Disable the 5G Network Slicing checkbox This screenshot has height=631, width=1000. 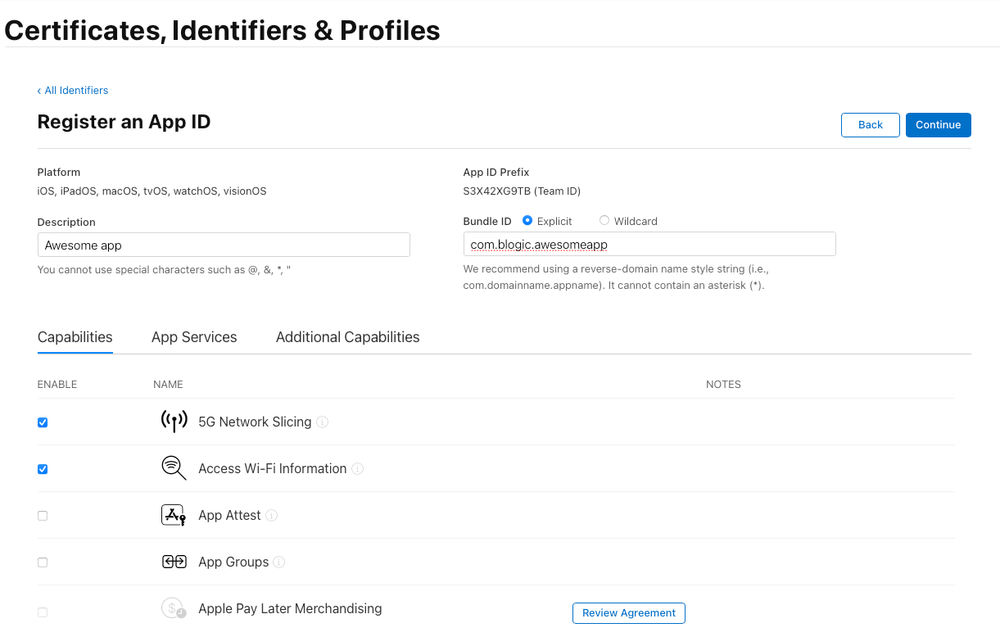click(x=42, y=422)
